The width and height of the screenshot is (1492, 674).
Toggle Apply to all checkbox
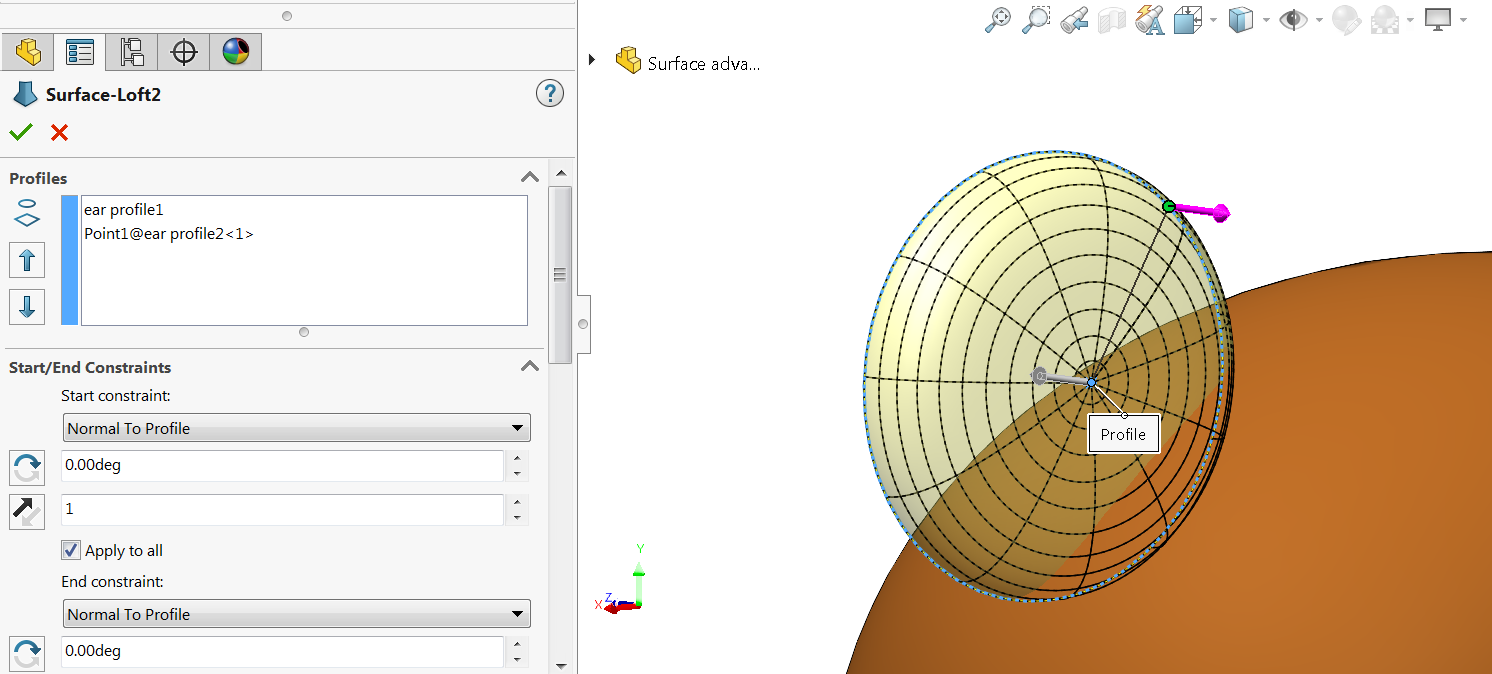point(71,550)
